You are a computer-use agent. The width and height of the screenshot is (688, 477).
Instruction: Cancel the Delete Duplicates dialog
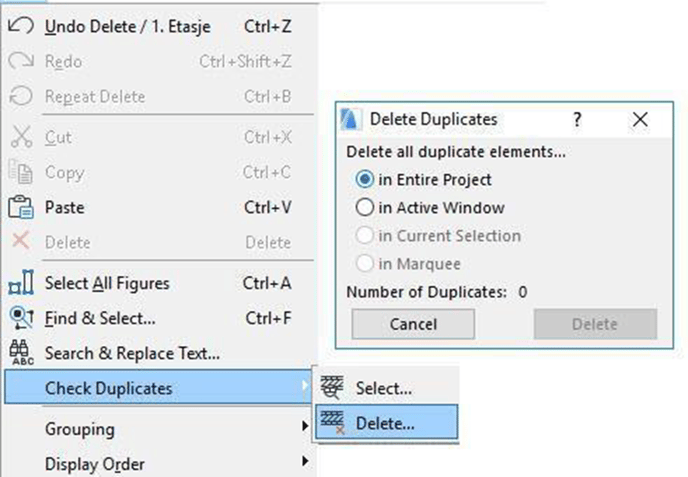[x=413, y=324]
